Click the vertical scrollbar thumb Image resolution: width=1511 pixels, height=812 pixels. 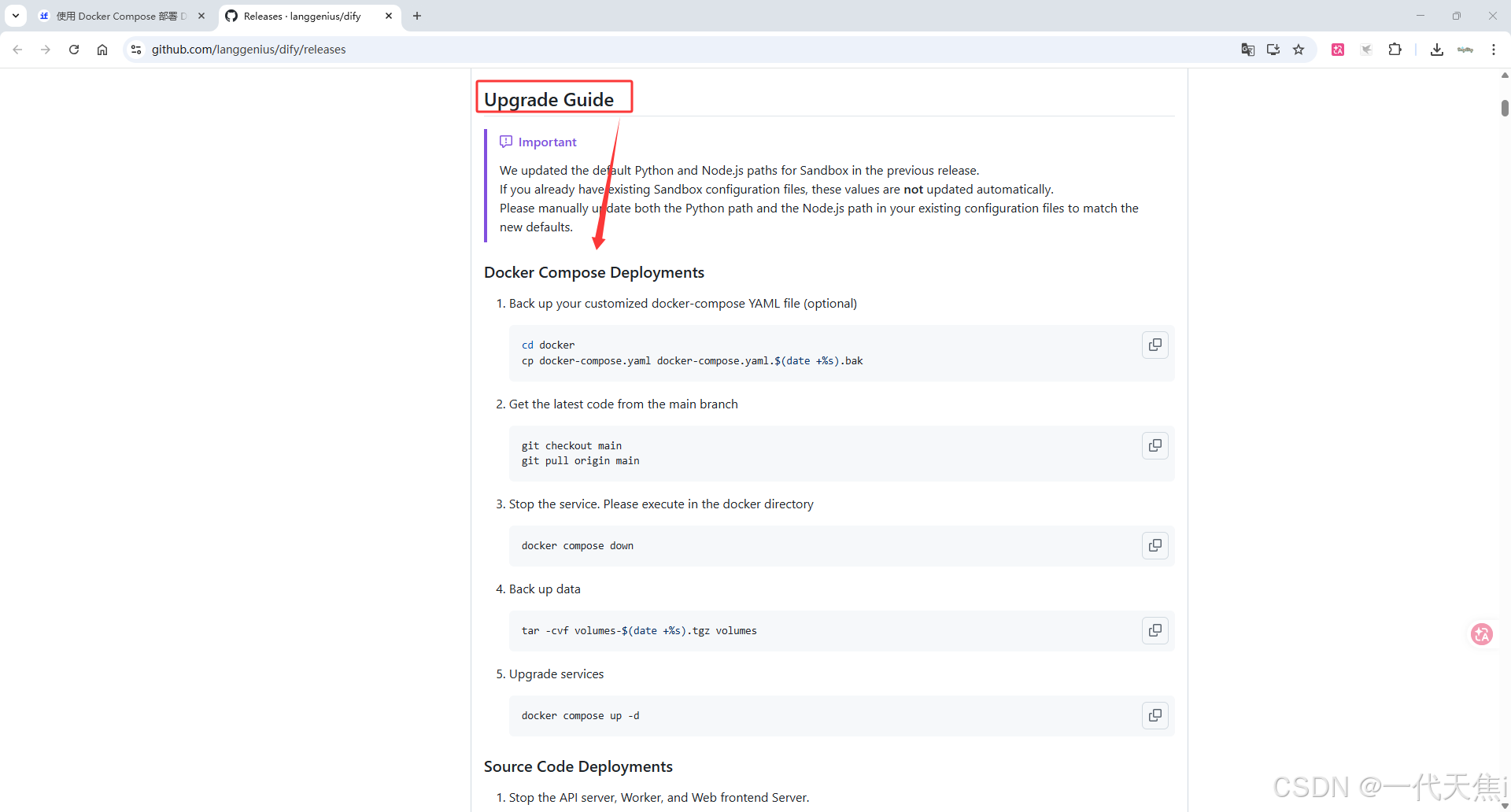pyautogui.click(x=1505, y=108)
